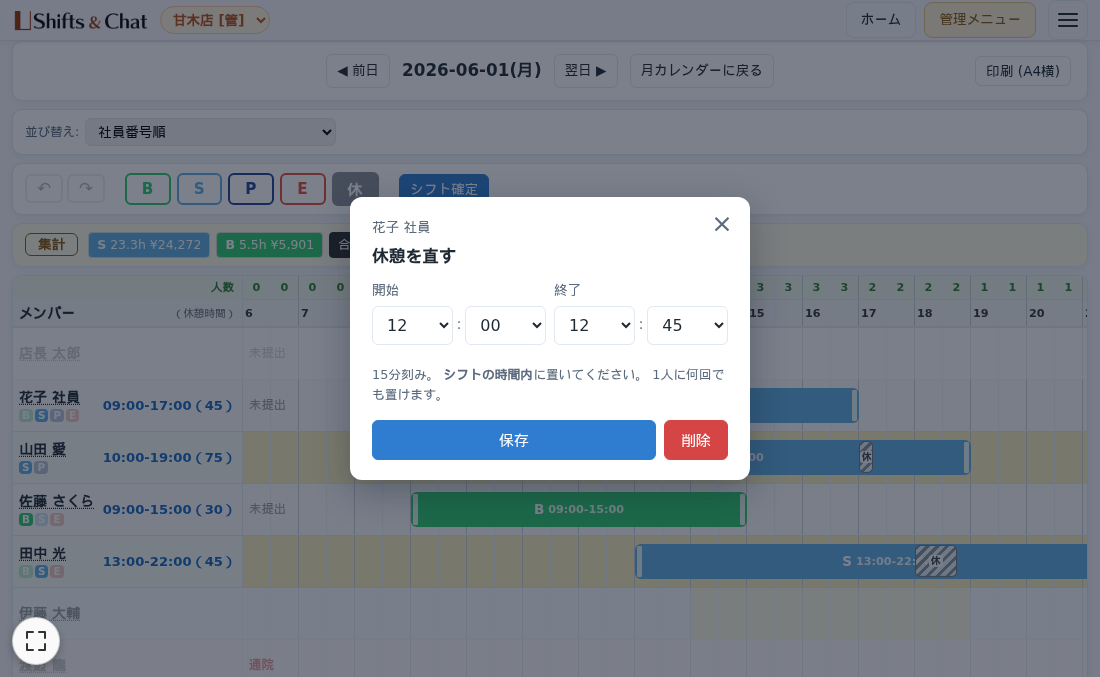The width and height of the screenshot is (1100, 677).
Task: Click the 削除 delete button
Action: (696, 440)
